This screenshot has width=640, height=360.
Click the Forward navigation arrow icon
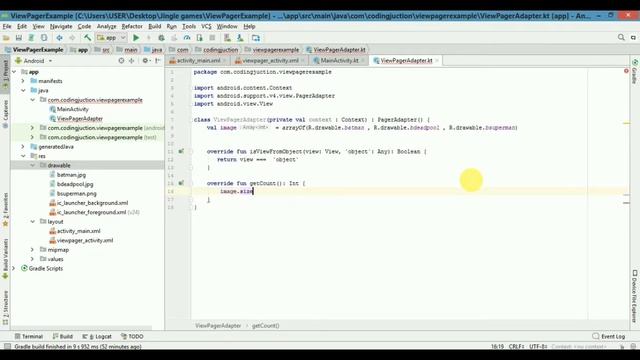point(72,38)
